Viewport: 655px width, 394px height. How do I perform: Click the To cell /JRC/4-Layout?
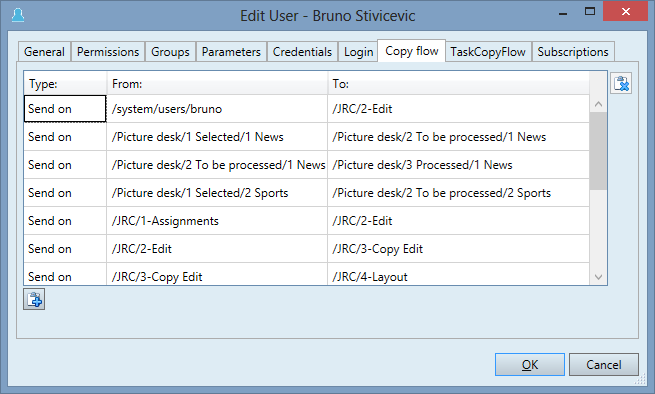tap(458, 275)
